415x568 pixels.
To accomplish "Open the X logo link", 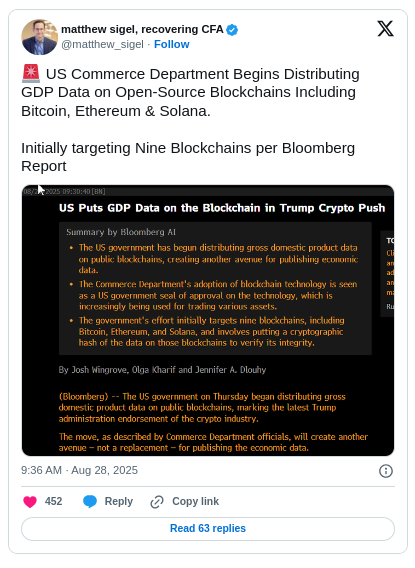I will point(385,29).
